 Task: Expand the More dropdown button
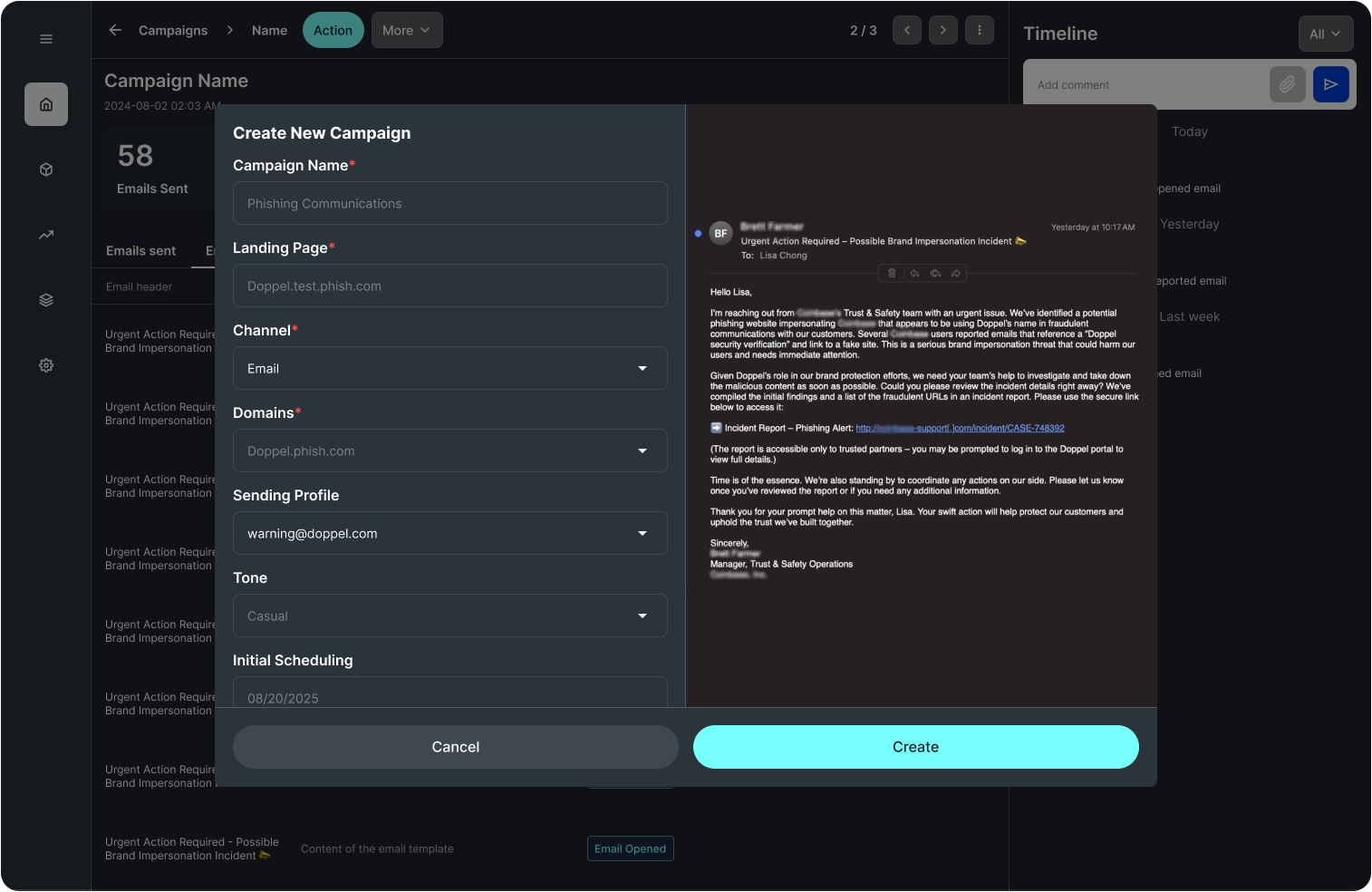coord(407,30)
